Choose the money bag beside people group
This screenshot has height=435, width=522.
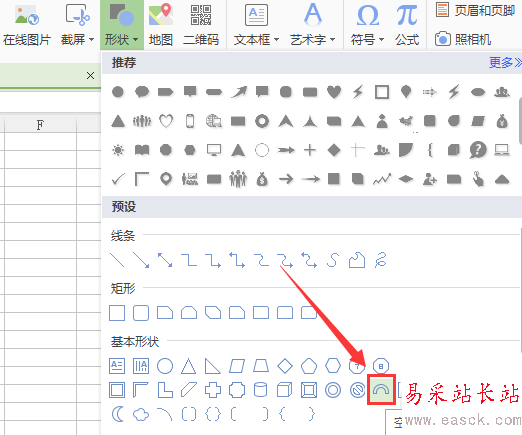tap(262, 179)
